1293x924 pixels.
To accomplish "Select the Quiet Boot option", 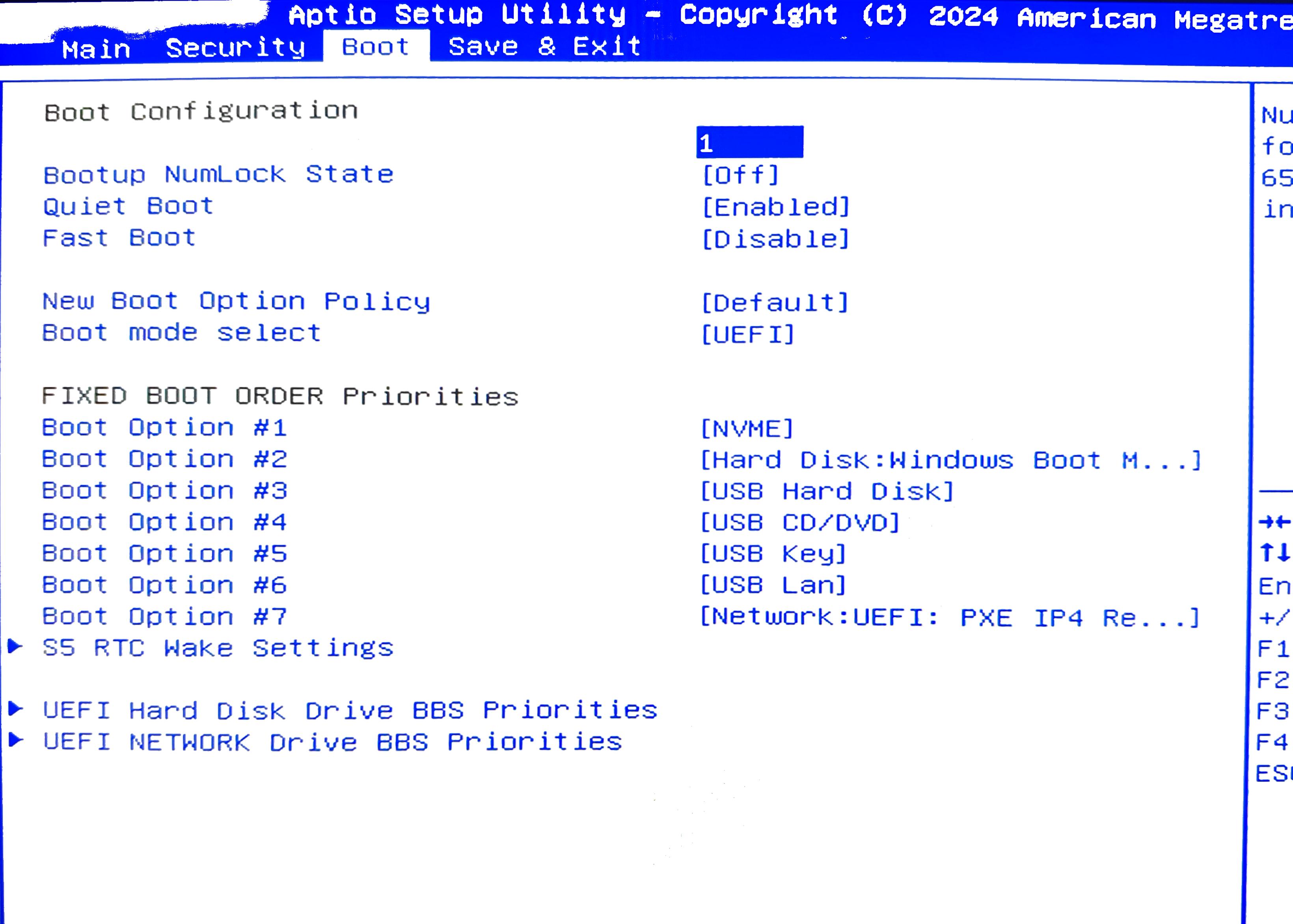I will point(129,206).
